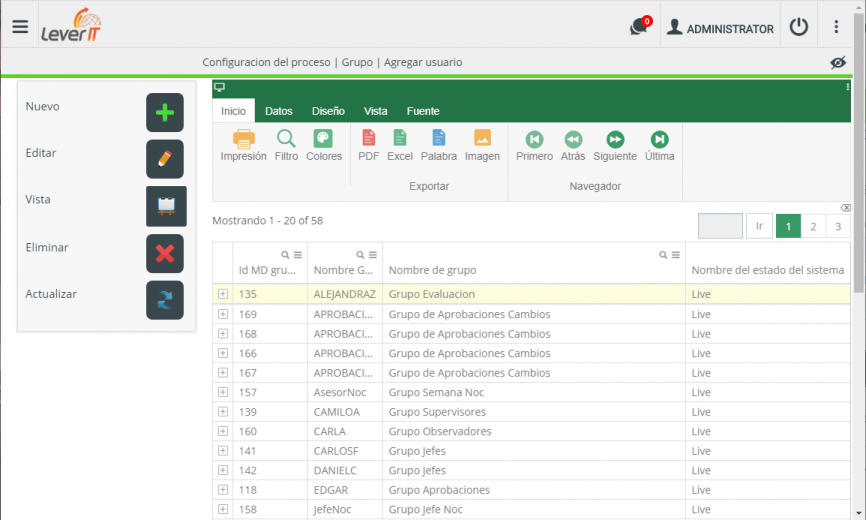
Task: Export to Palabra (Word)
Action: (439, 145)
